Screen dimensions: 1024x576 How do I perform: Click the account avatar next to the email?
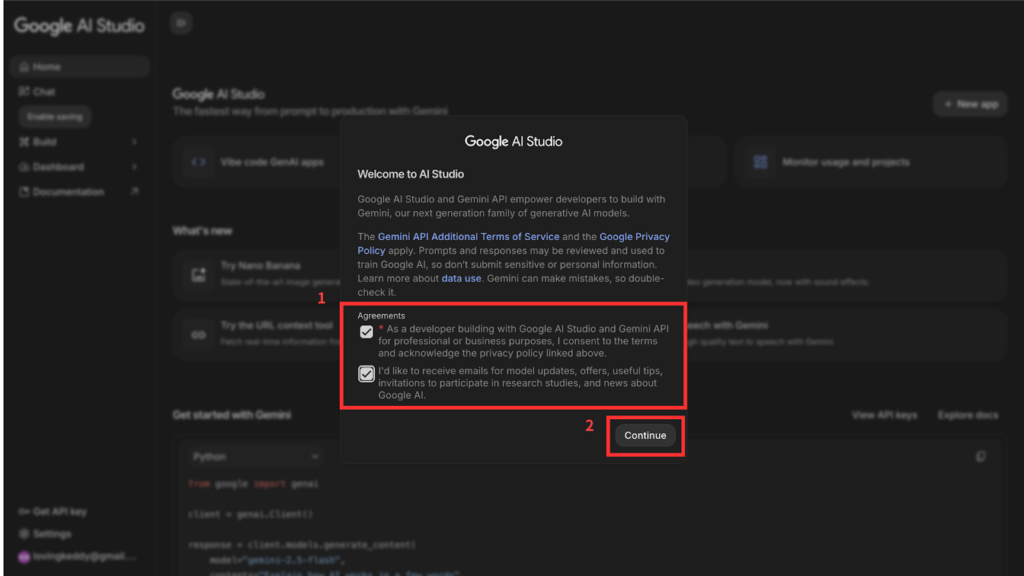pos(24,557)
